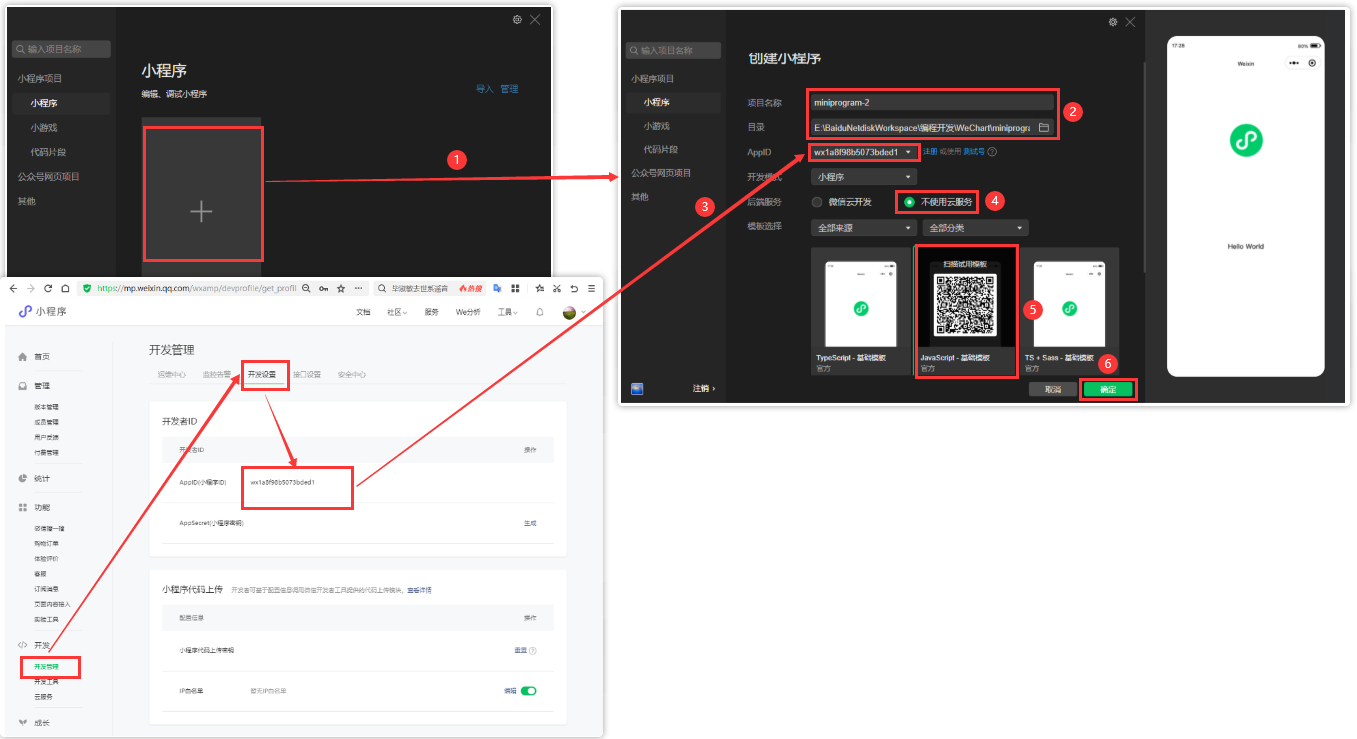This screenshot has height=739, width=1357.
Task: Click the 取消 button
Action: coord(1052,389)
